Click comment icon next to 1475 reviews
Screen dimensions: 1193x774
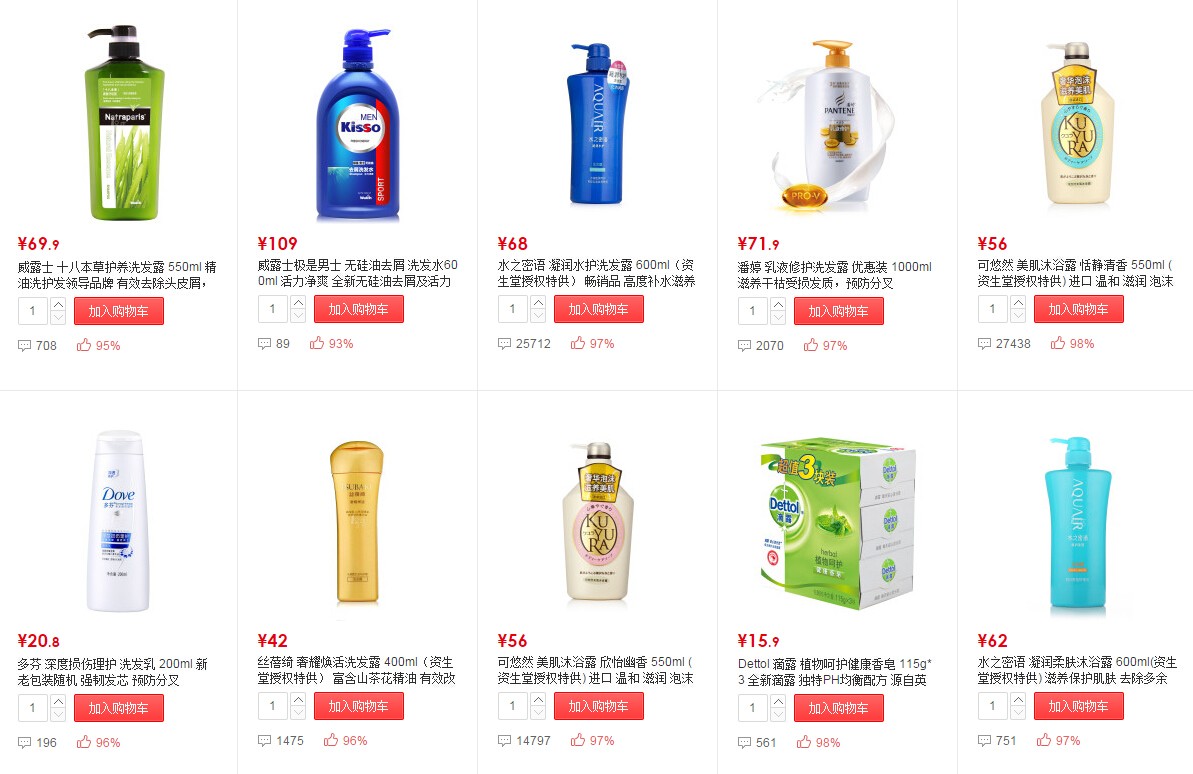pos(265,741)
